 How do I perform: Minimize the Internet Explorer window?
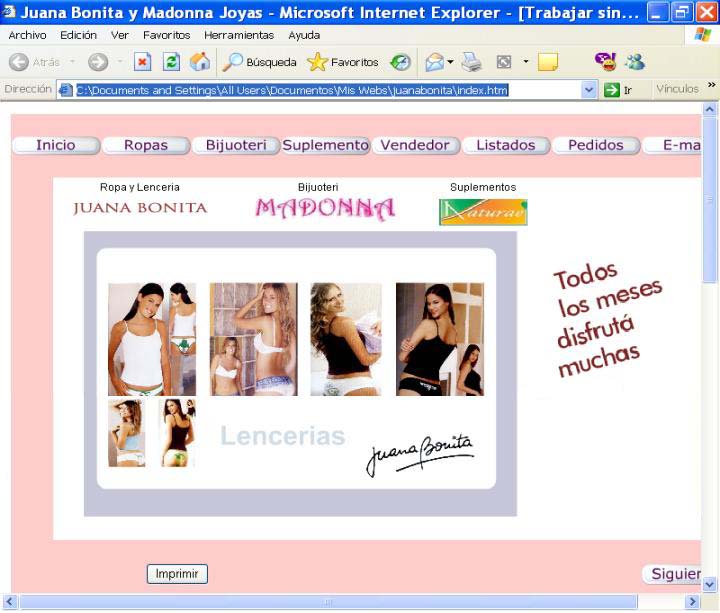[657, 12]
